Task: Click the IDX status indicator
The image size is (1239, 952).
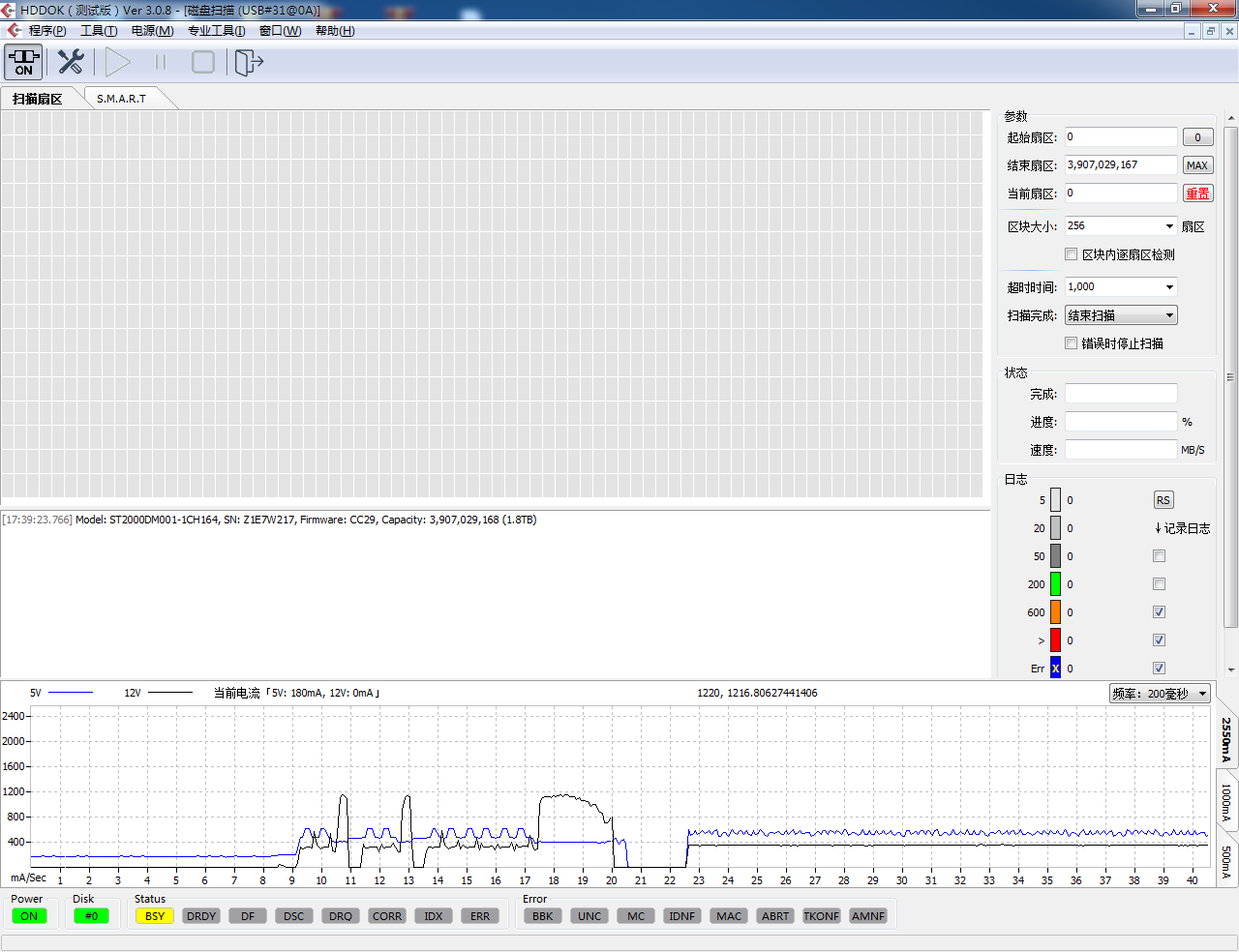Action: 434,916
